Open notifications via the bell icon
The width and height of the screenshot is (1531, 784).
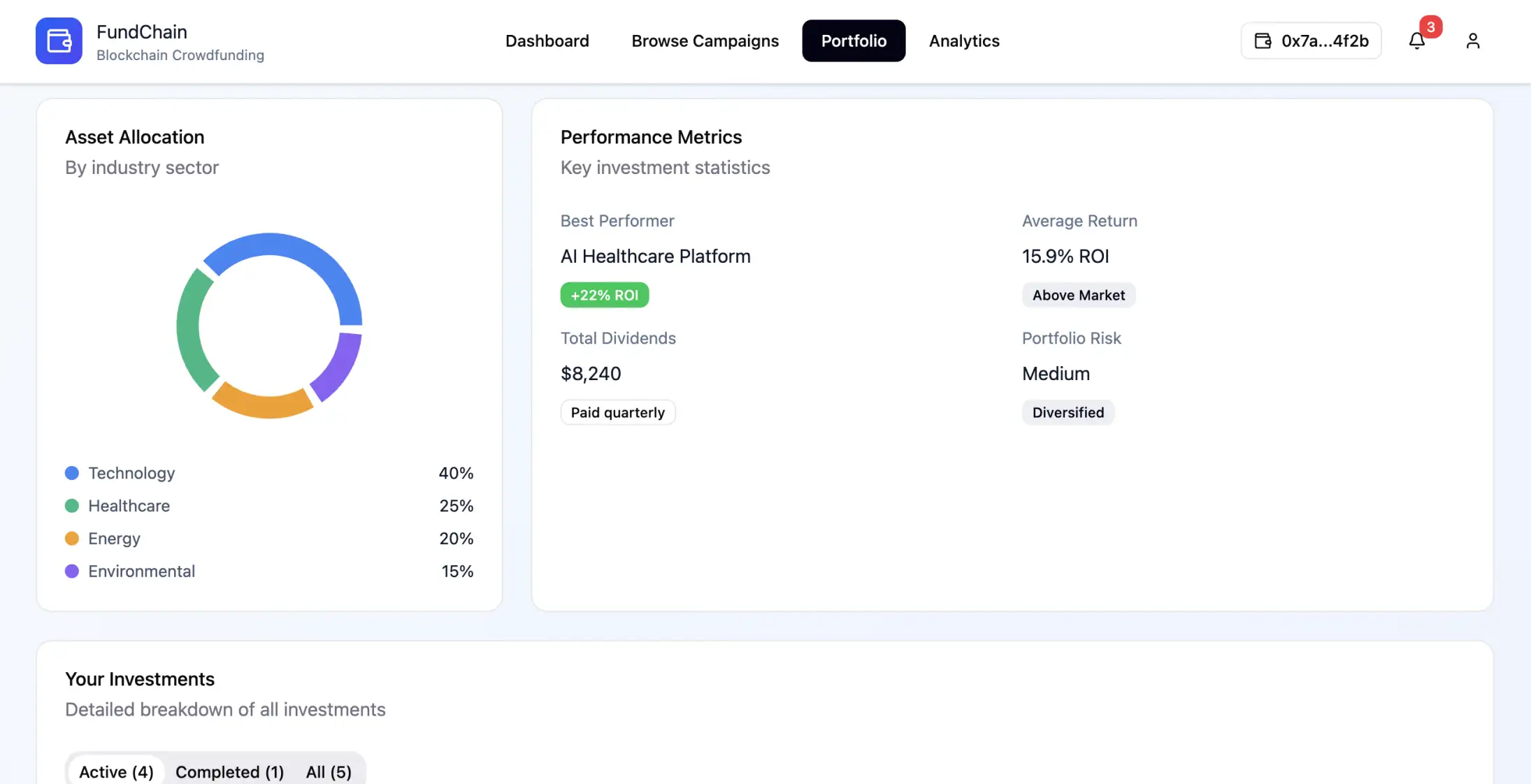[x=1416, y=41]
